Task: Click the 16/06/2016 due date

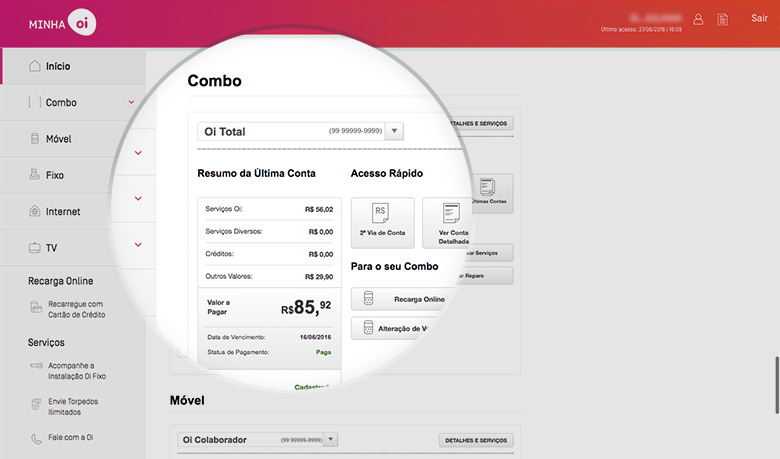Action: point(315,337)
